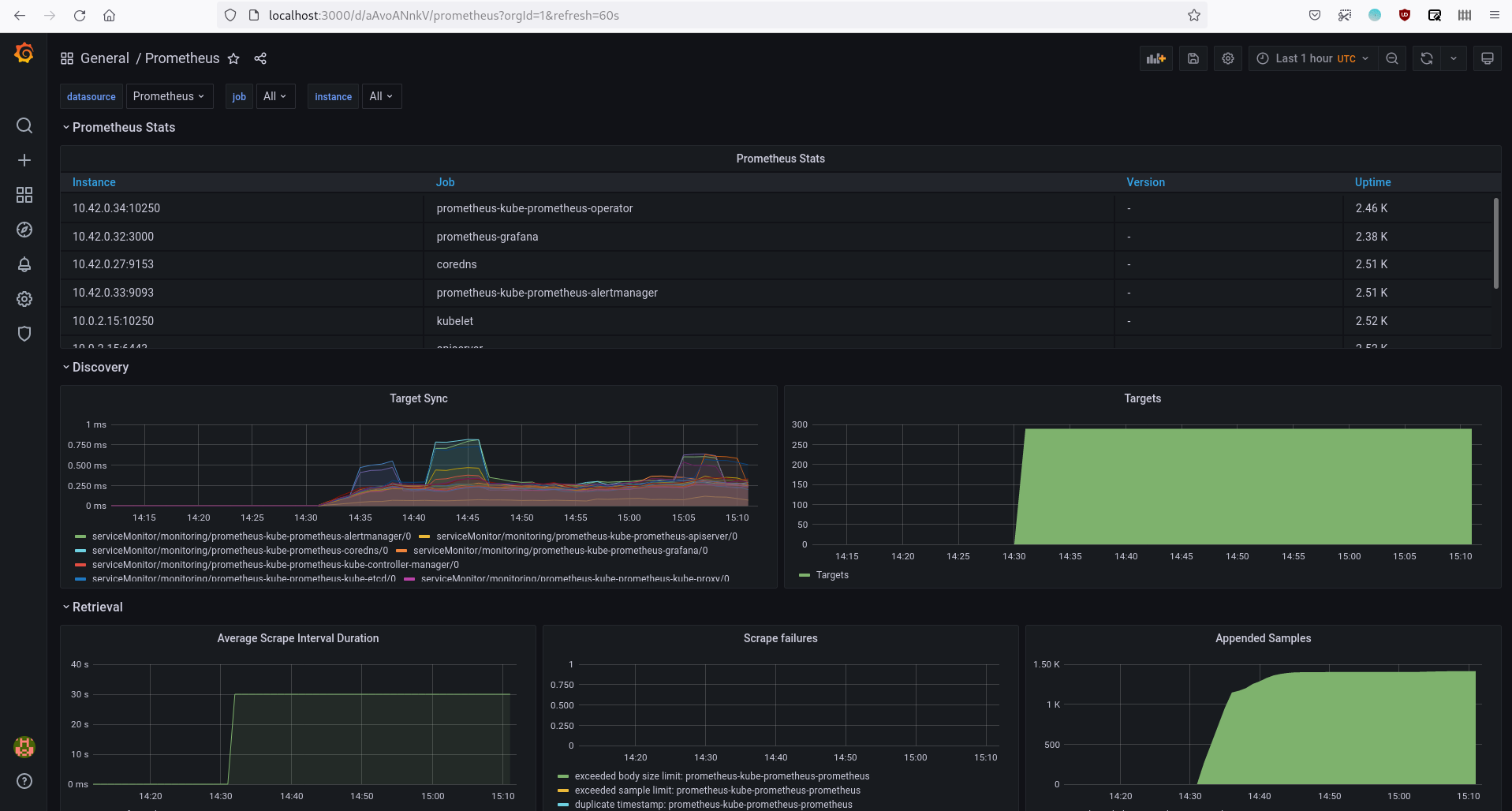Screen dimensions: 1512x811
Task: Click the Create plus icon in sidebar
Action: [x=24, y=160]
